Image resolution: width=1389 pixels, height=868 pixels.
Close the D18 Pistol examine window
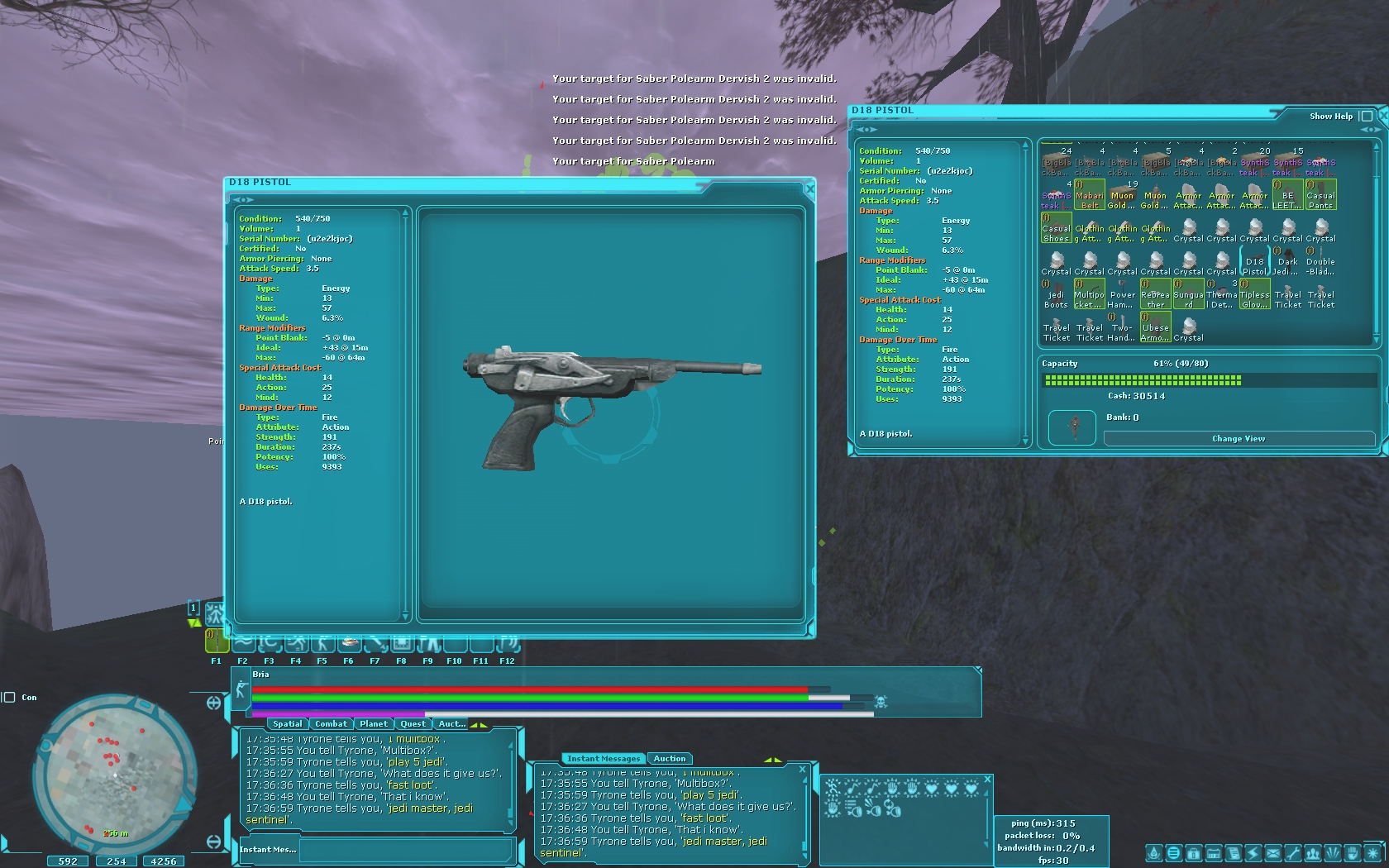pyautogui.click(x=809, y=189)
